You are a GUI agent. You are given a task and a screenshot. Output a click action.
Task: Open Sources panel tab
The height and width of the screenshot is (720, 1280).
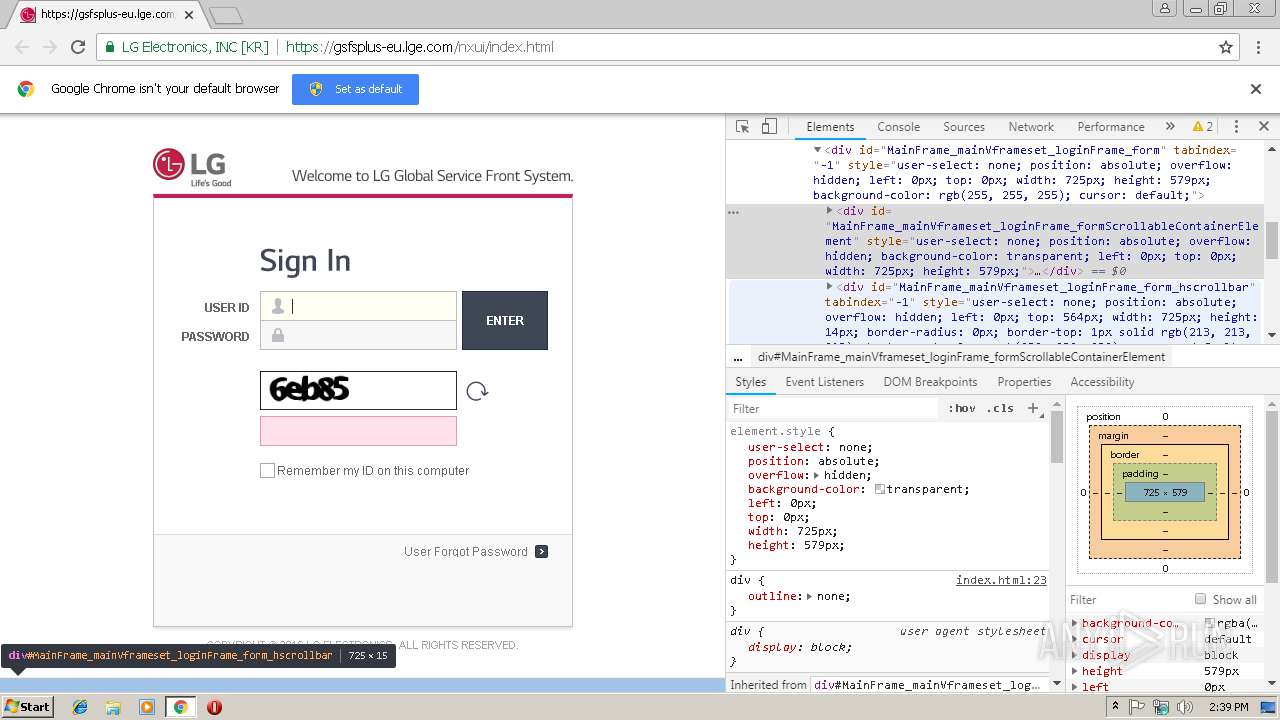pos(964,127)
